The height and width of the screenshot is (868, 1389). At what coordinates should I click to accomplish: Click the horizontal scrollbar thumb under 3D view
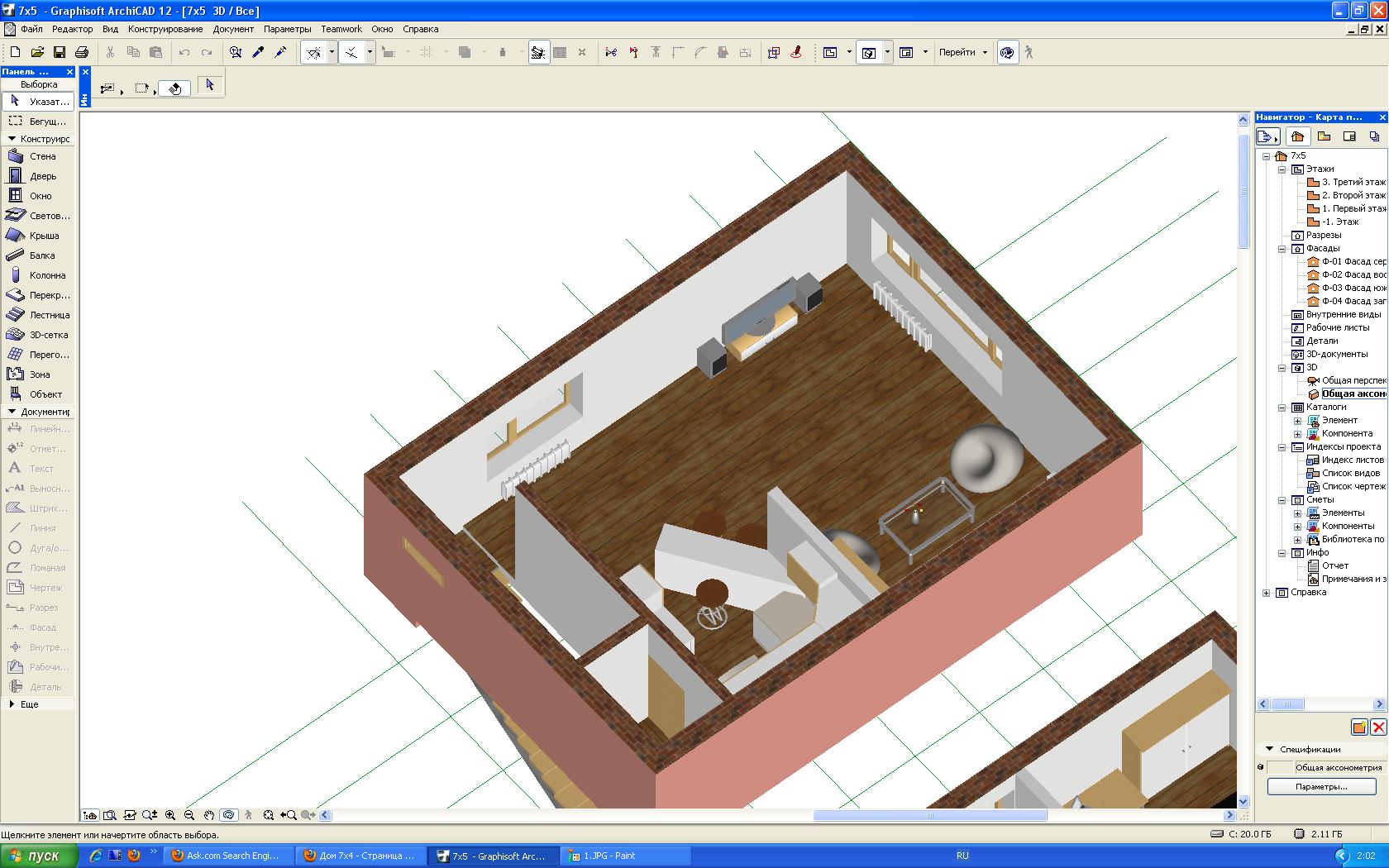(929, 815)
